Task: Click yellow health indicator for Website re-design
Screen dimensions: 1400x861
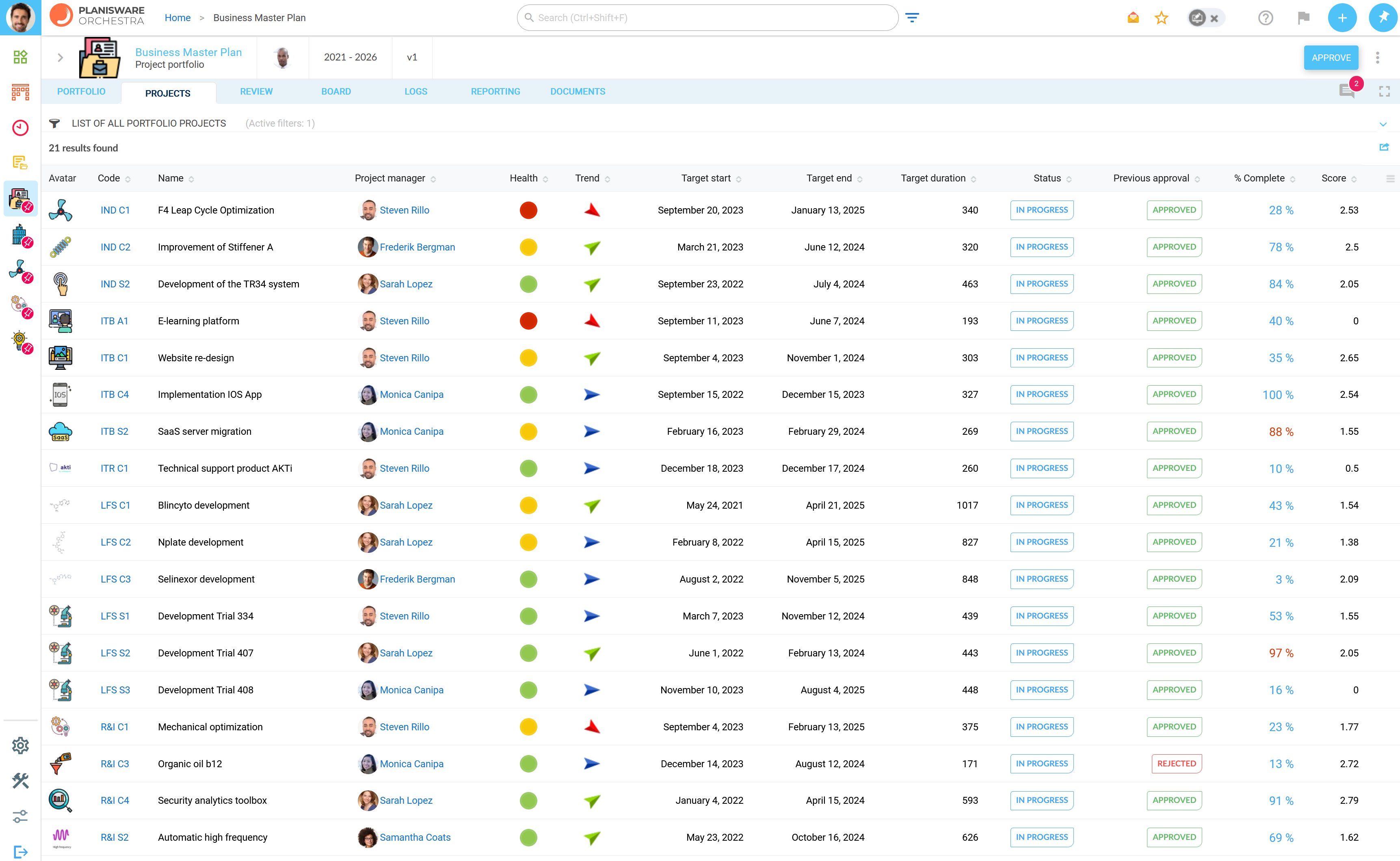Action: point(528,358)
